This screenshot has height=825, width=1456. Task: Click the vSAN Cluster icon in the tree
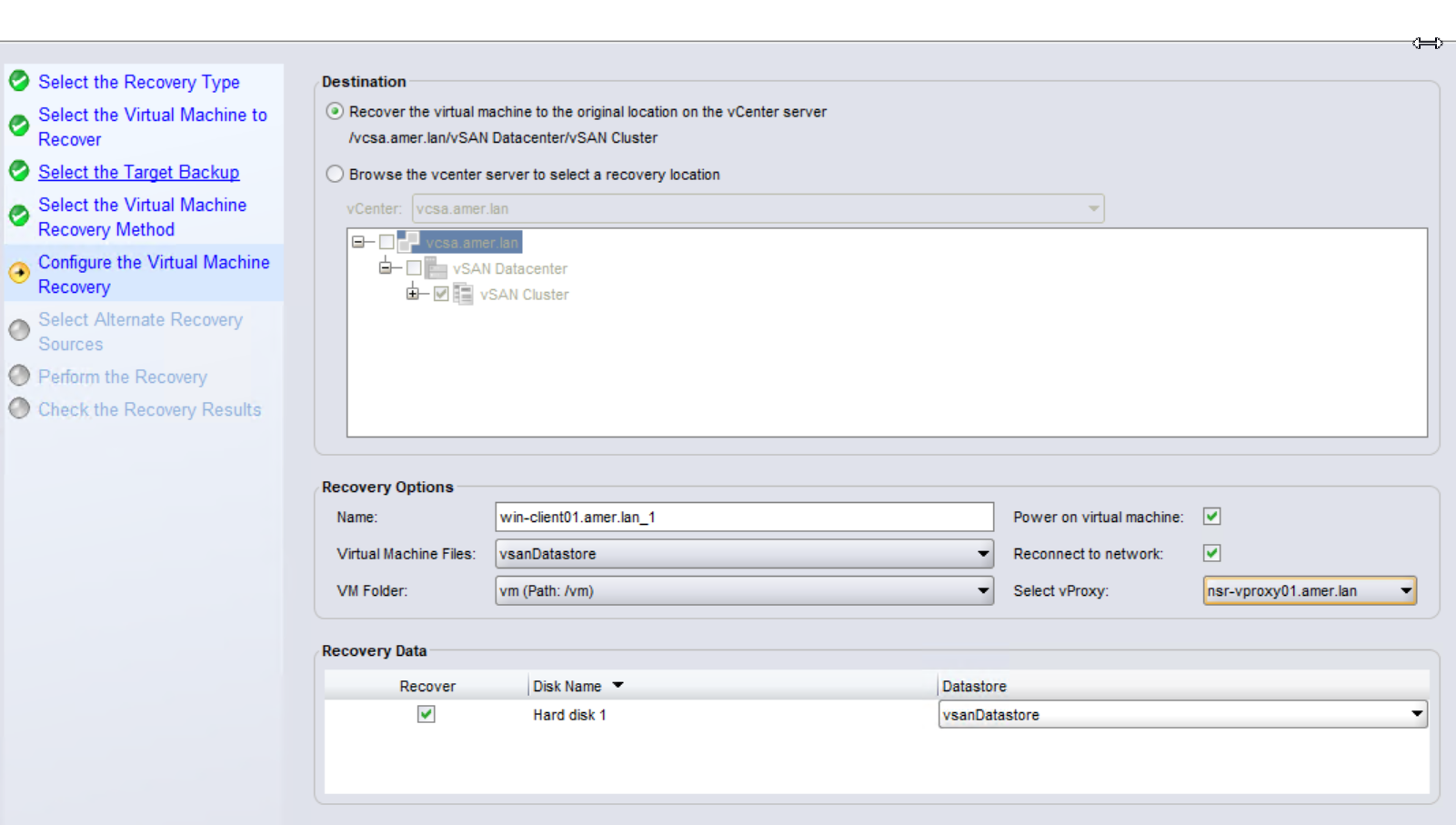[x=463, y=294]
